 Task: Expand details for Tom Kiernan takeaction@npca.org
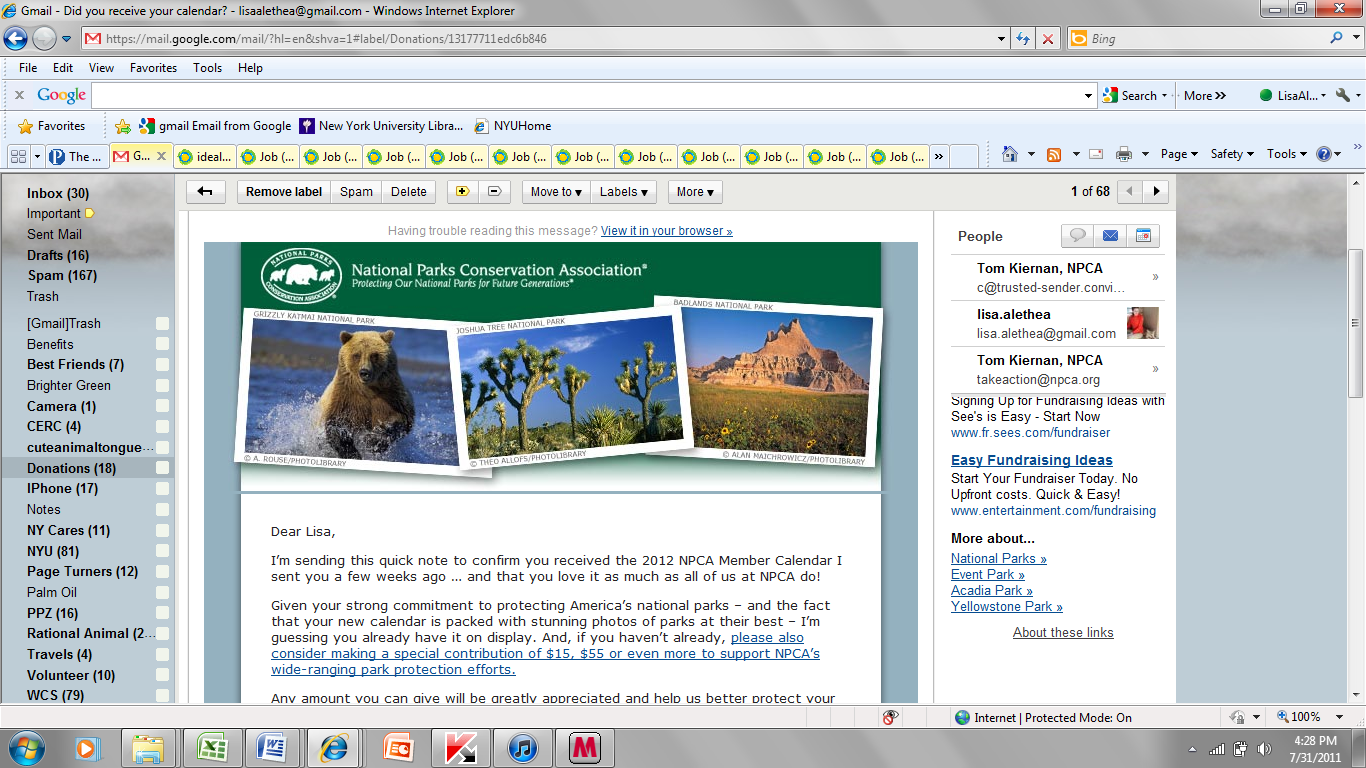point(1156,369)
